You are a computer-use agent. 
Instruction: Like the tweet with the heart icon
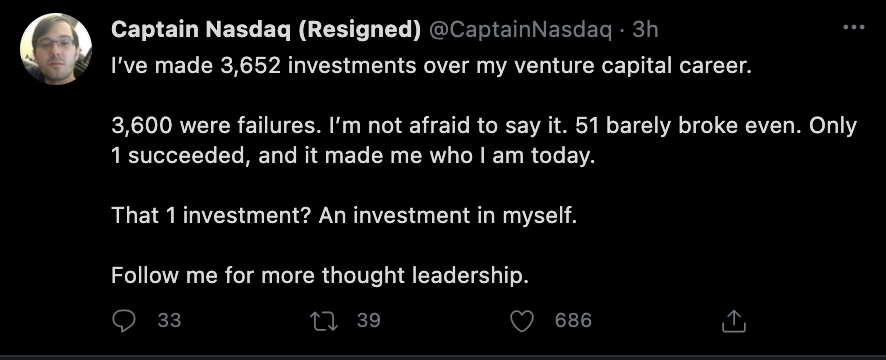tap(522, 321)
